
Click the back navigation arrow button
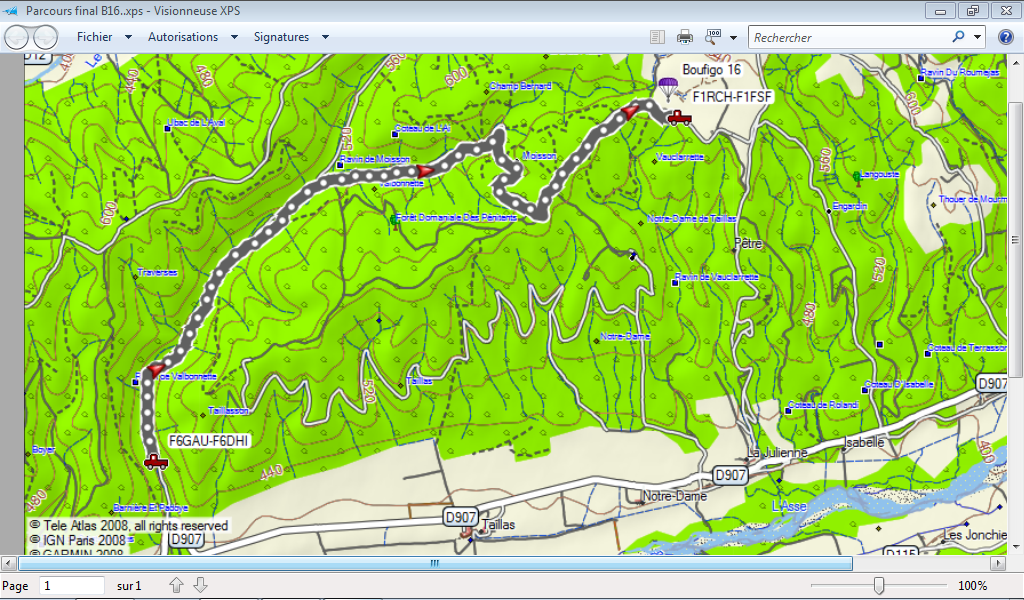pos(17,37)
